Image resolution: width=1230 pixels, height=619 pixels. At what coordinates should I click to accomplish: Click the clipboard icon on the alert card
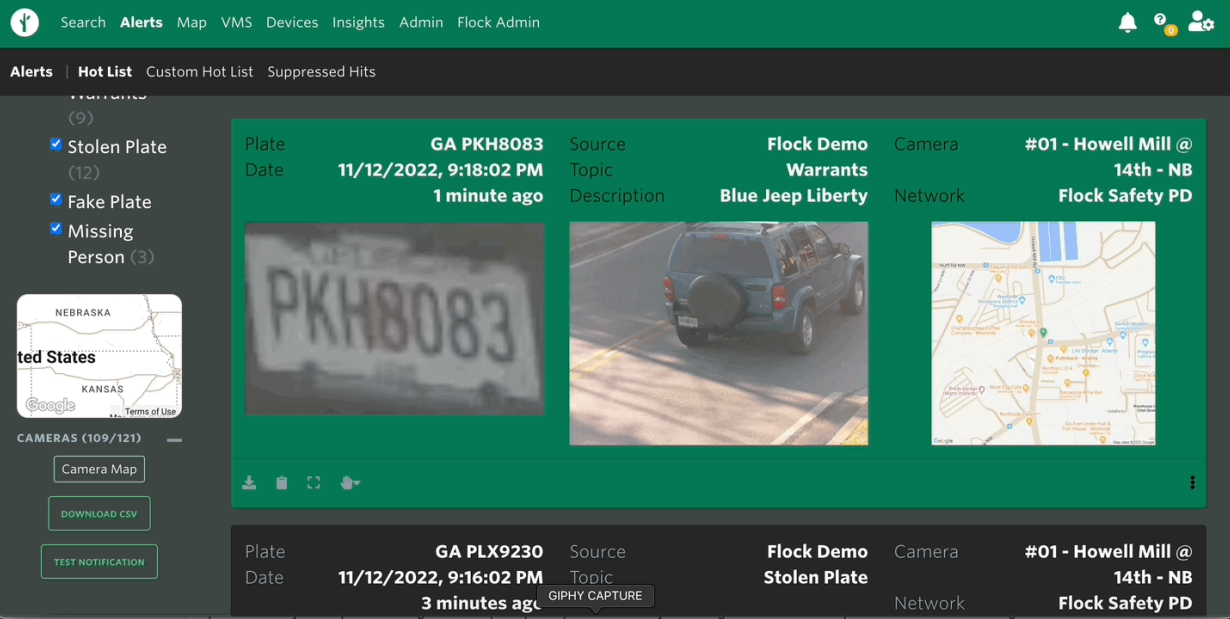click(x=282, y=483)
